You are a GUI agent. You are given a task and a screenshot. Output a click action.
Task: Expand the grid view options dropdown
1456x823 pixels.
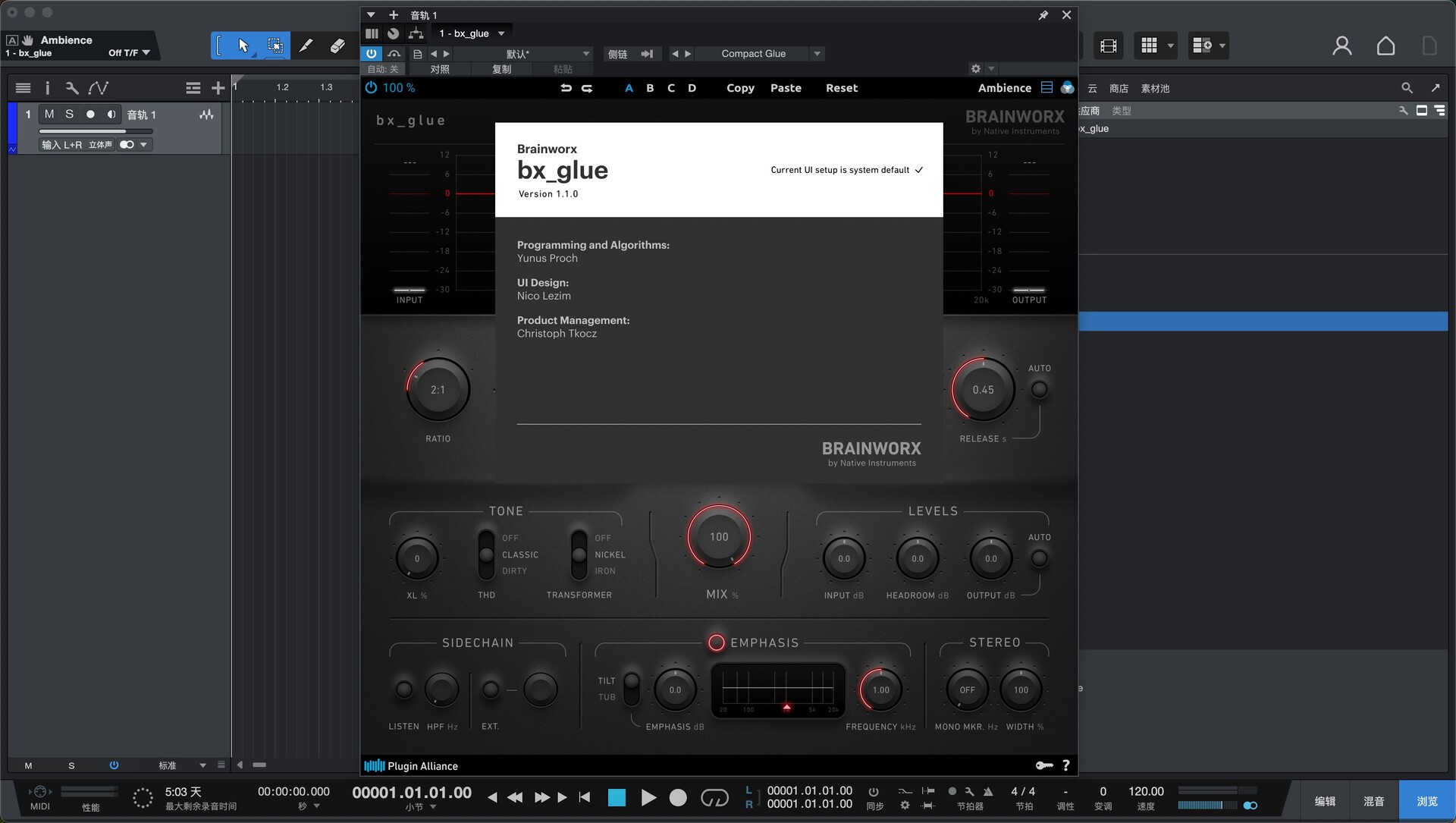(x=1170, y=46)
